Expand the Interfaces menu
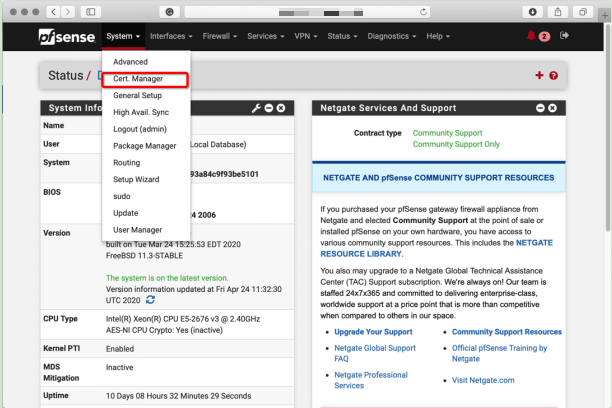This screenshot has width=612, height=408. point(171,36)
